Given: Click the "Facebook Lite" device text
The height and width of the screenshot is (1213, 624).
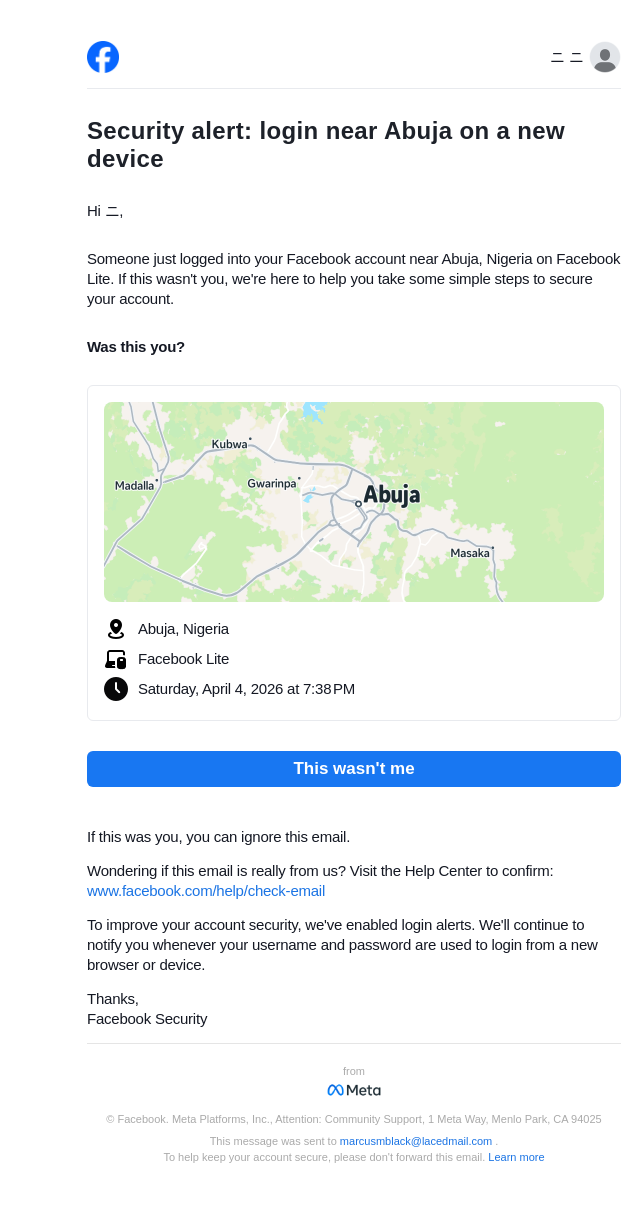Looking at the screenshot, I should (x=183, y=659).
